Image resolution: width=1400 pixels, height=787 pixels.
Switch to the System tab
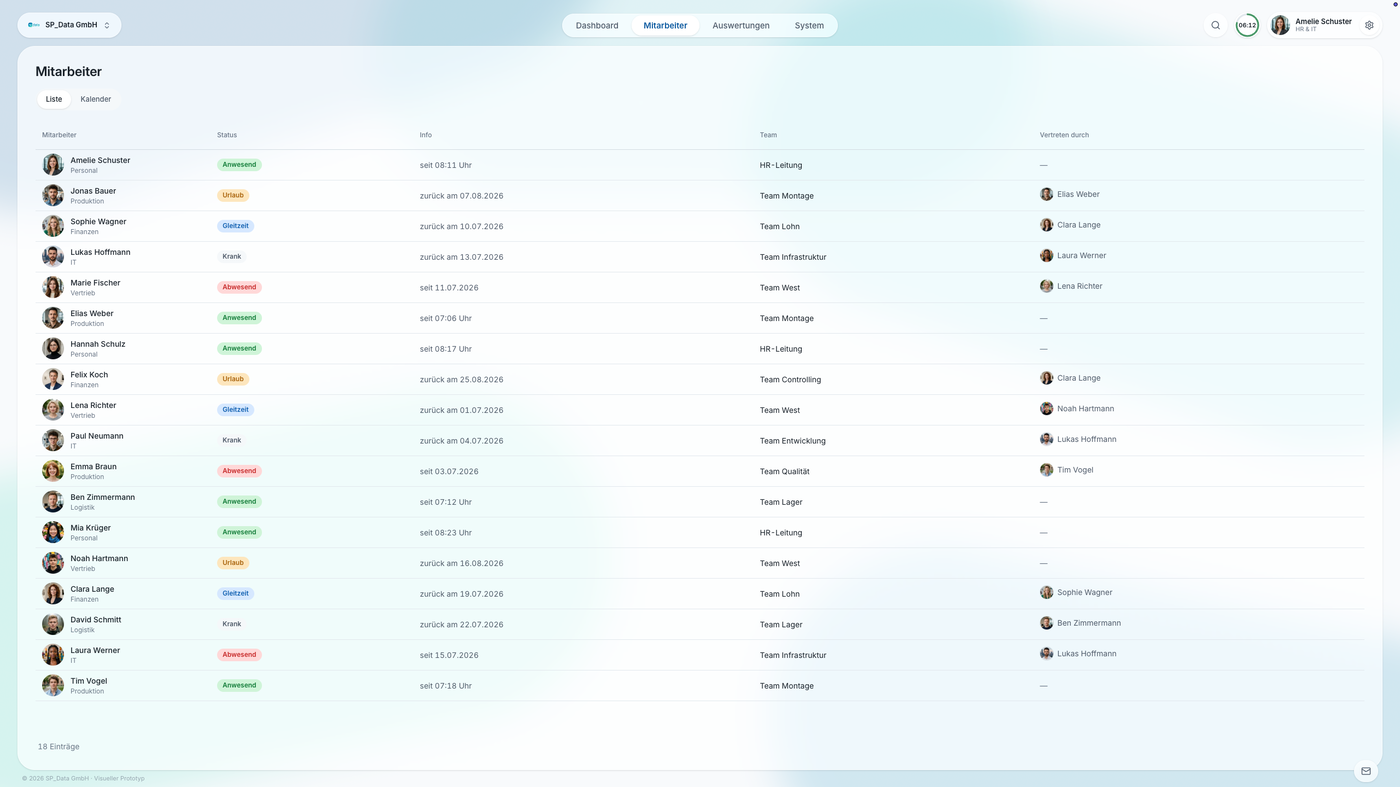click(809, 25)
